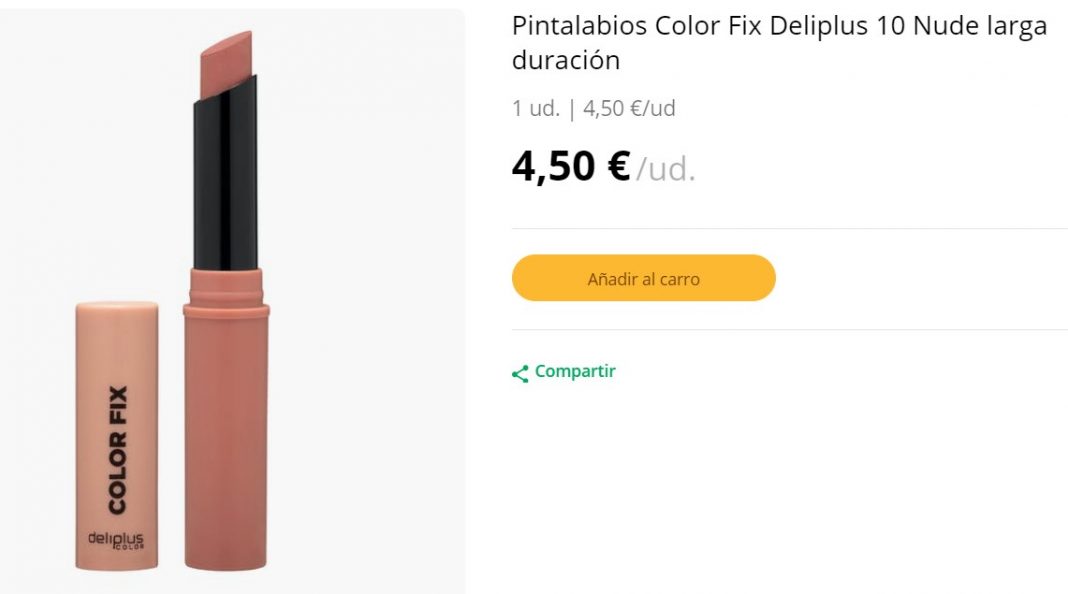Click the "Añadir al carro" button
Image resolution: width=1068 pixels, height=594 pixels.
pos(643,278)
